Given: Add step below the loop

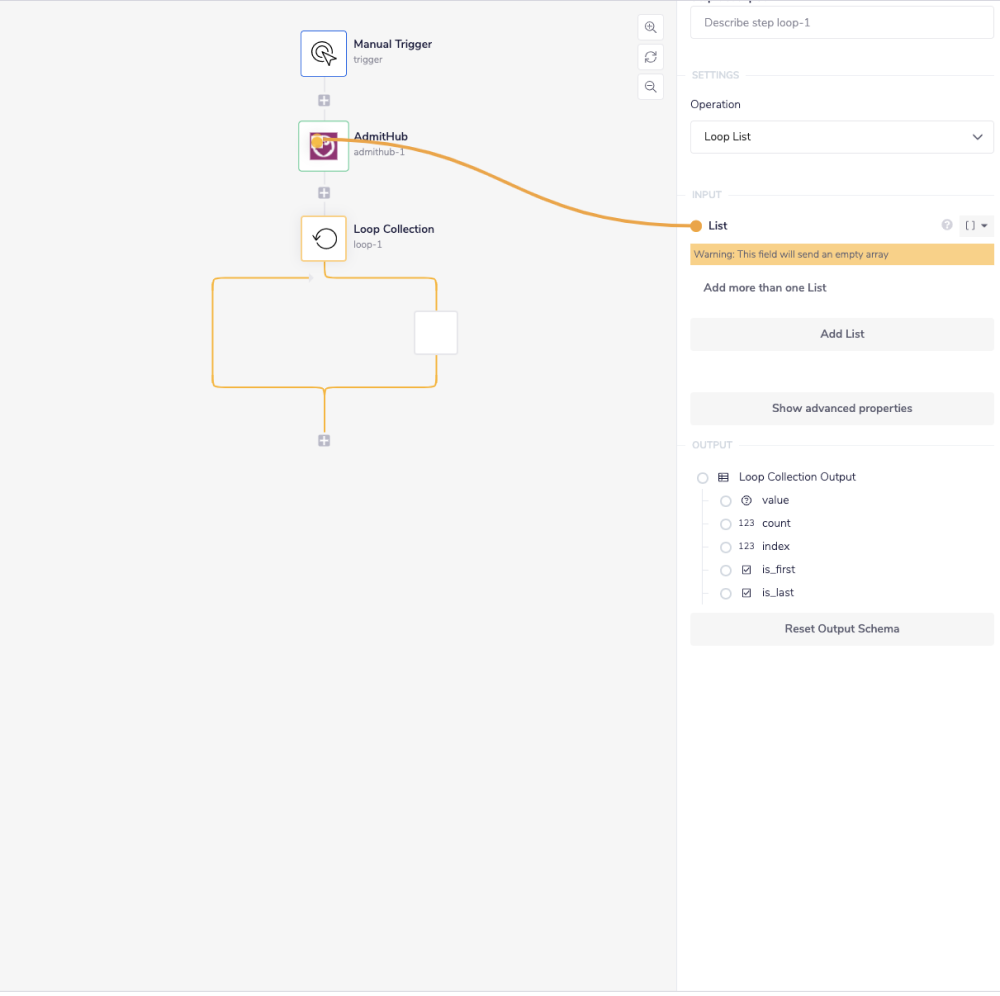Looking at the screenshot, I should [324, 441].
